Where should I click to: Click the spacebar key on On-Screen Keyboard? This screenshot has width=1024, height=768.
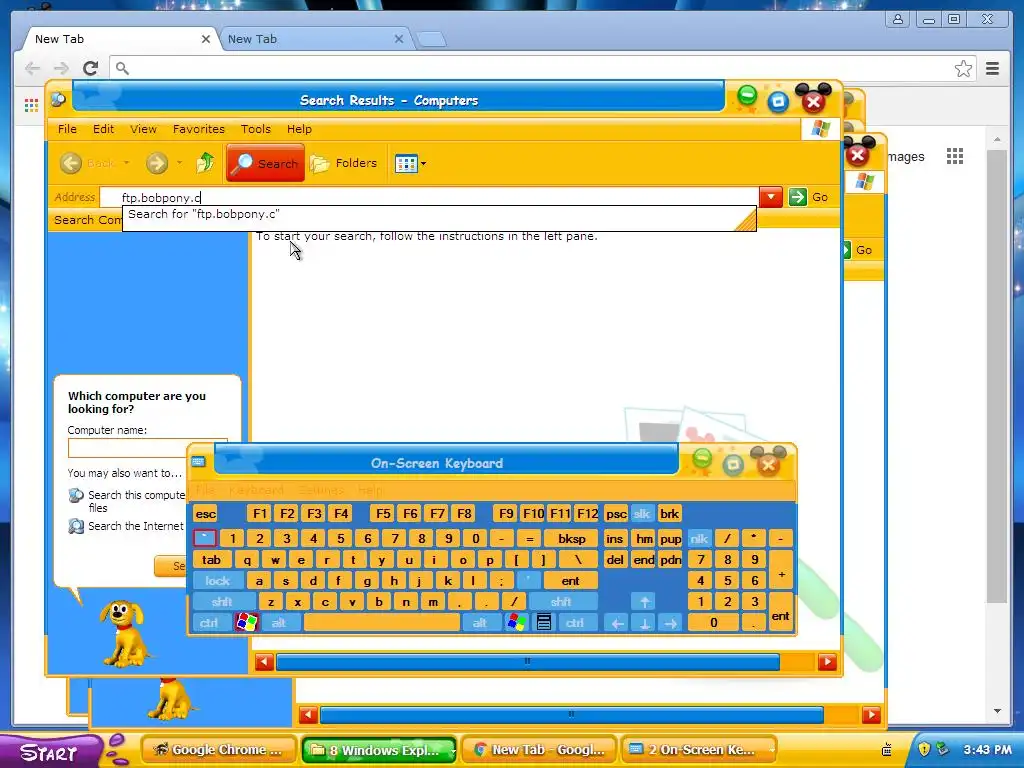point(382,622)
